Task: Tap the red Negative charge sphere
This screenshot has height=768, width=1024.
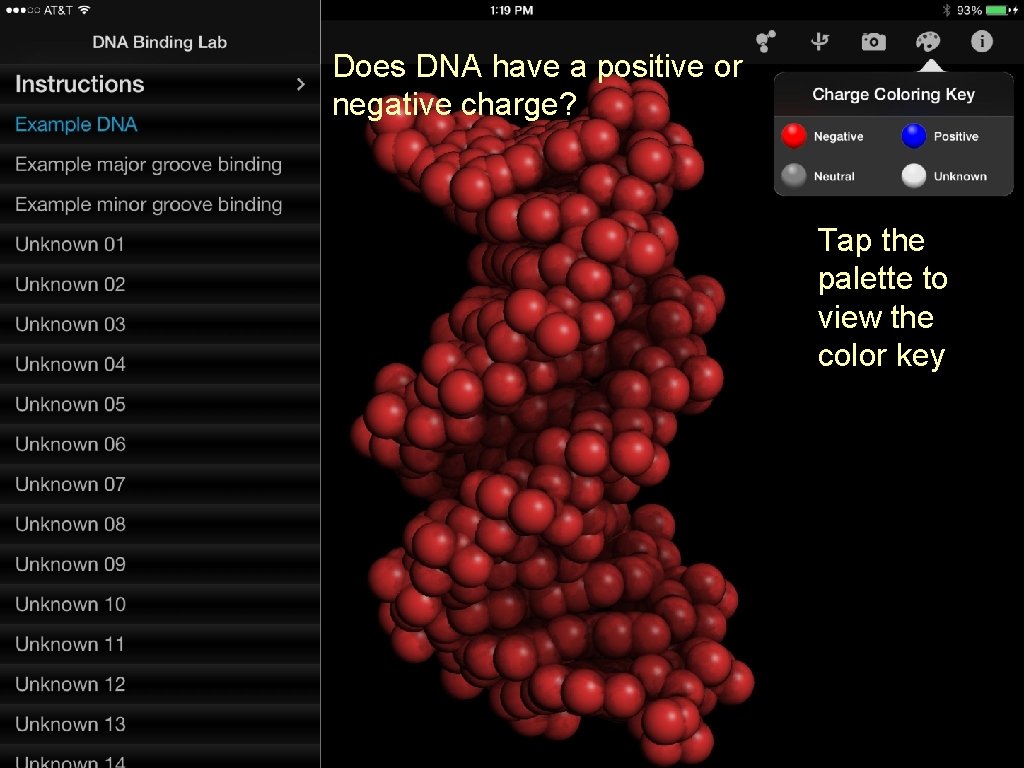Action: tap(793, 135)
